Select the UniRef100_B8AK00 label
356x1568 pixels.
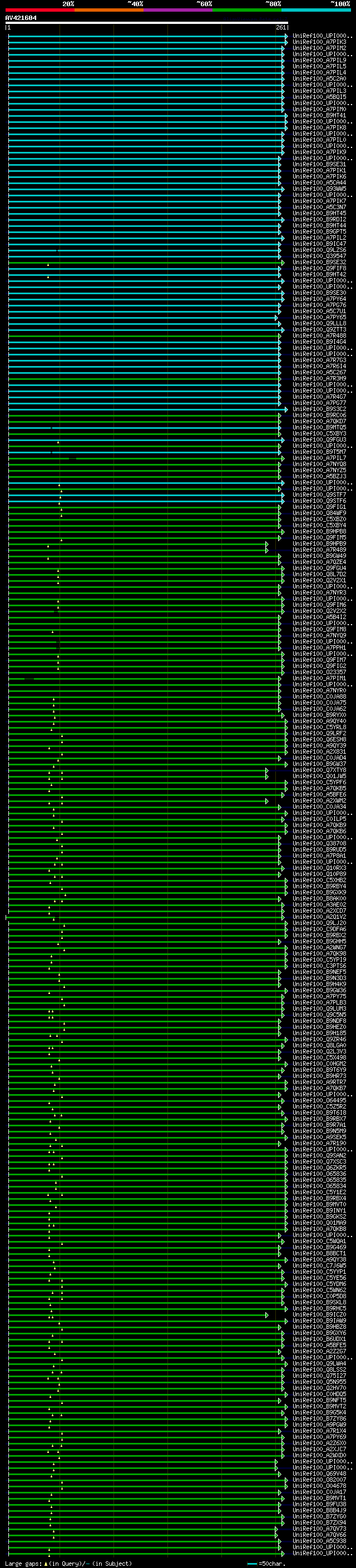(319, 898)
